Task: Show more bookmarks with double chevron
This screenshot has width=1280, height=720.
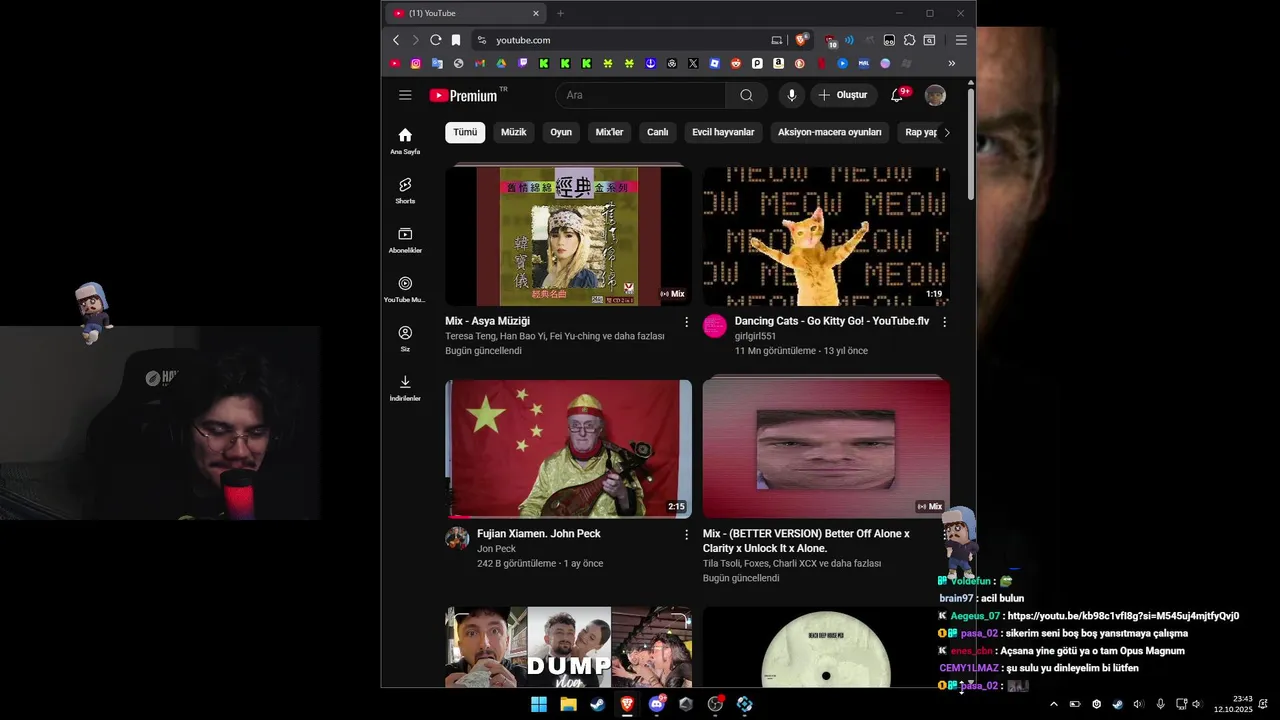Action: [x=951, y=63]
